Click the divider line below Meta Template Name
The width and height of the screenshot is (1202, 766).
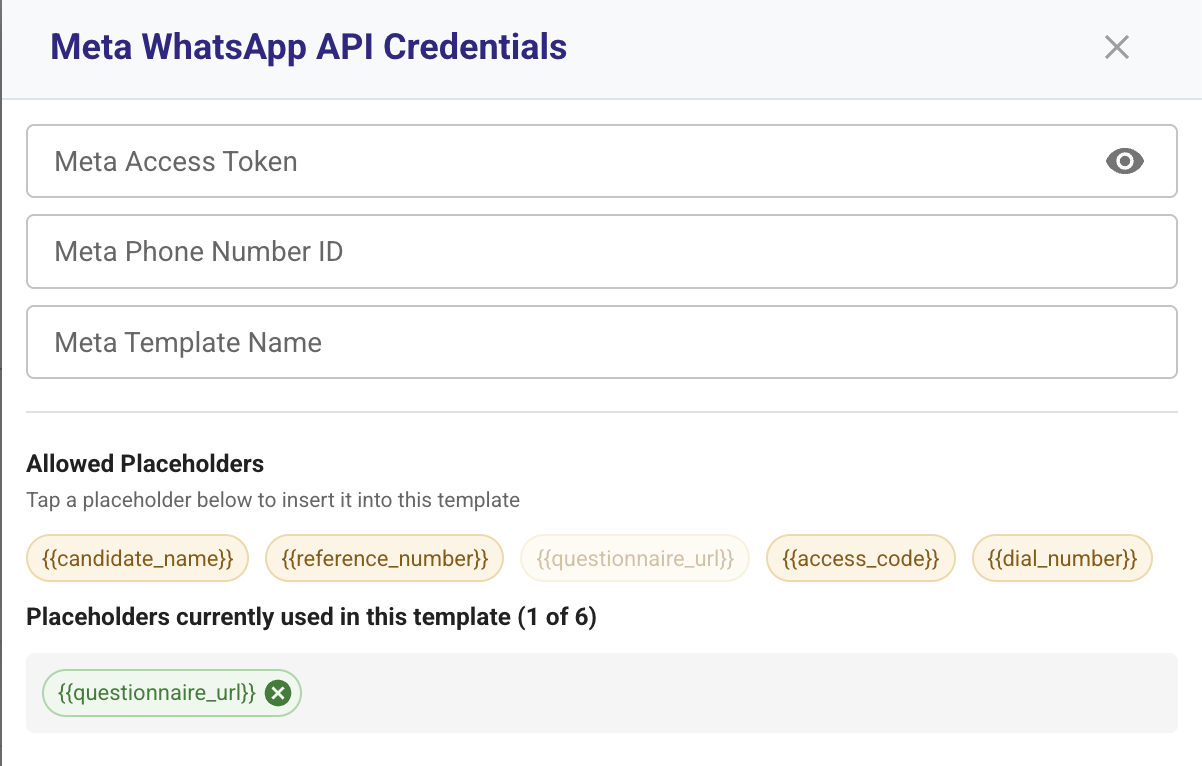[x=601, y=412]
